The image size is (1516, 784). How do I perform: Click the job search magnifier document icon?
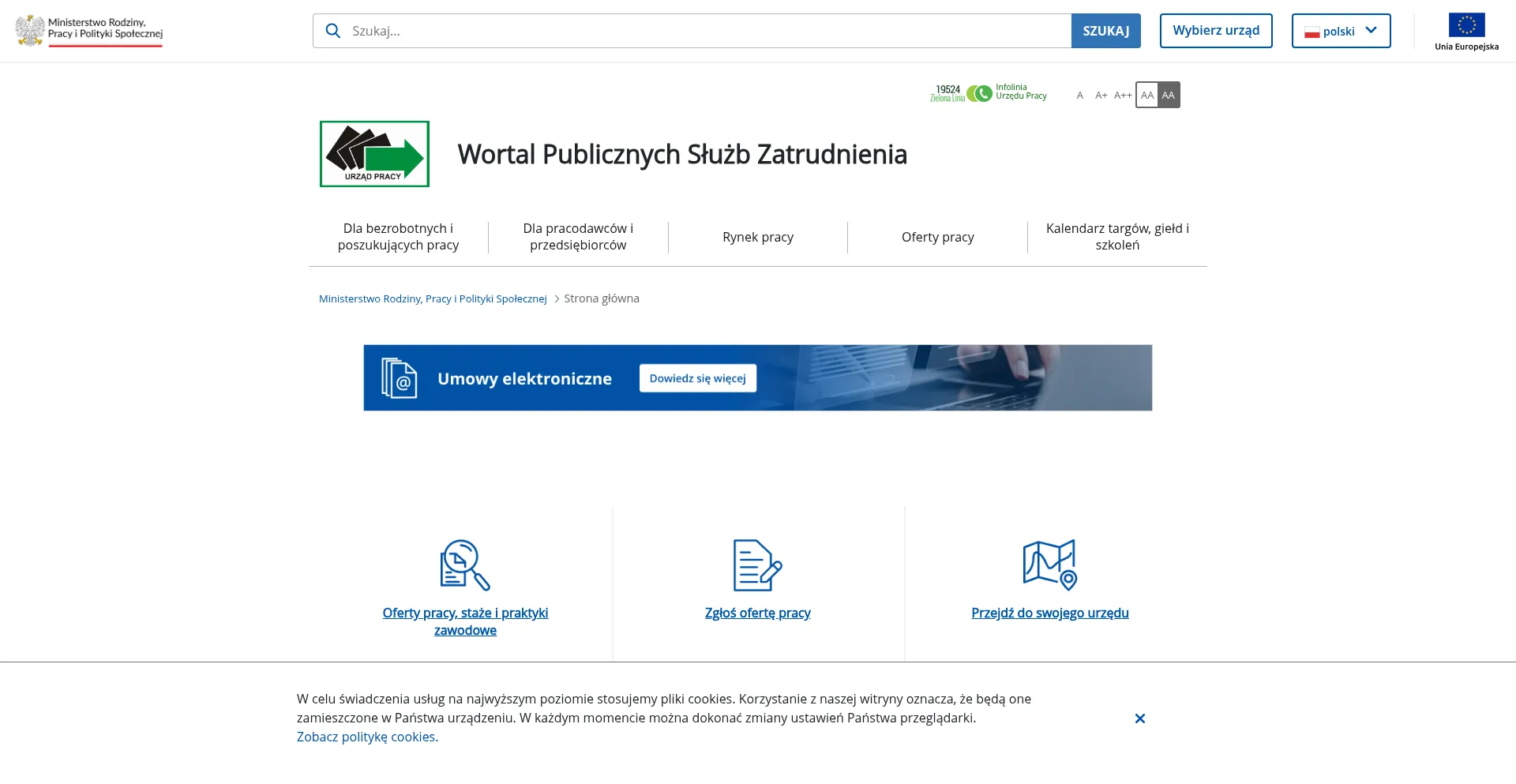tap(465, 565)
